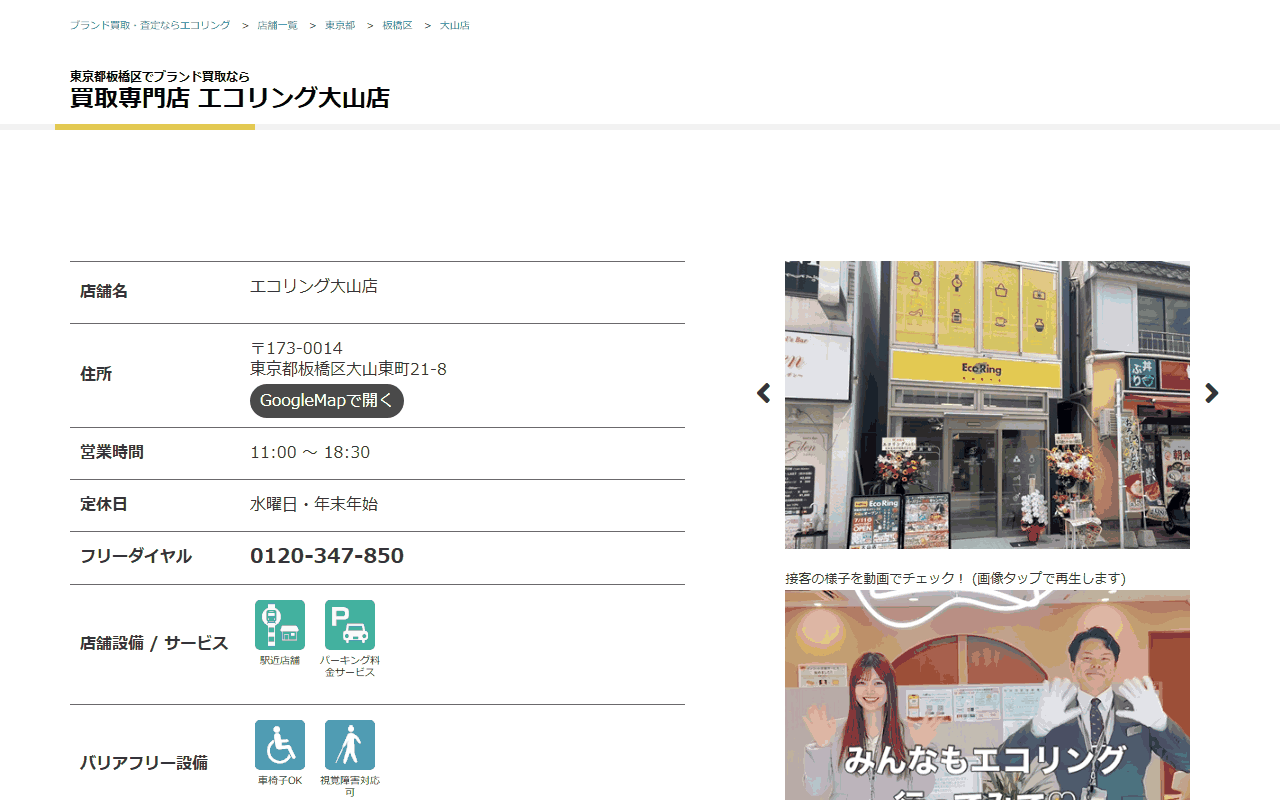The image size is (1280, 800).
Task: Click the closed days 水曜日・年末年始
Action: pyautogui.click(x=314, y=504)
